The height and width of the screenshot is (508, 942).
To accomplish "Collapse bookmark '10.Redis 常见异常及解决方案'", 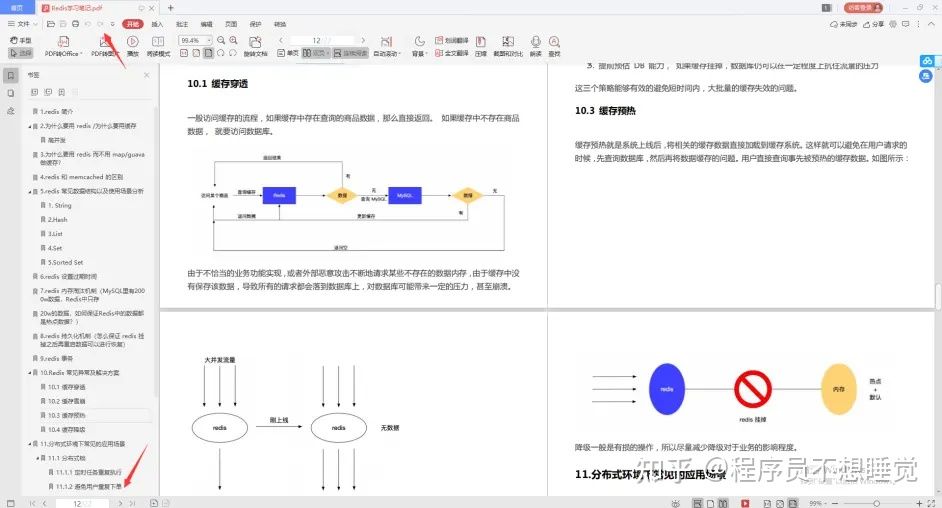I will click(29, 373).
